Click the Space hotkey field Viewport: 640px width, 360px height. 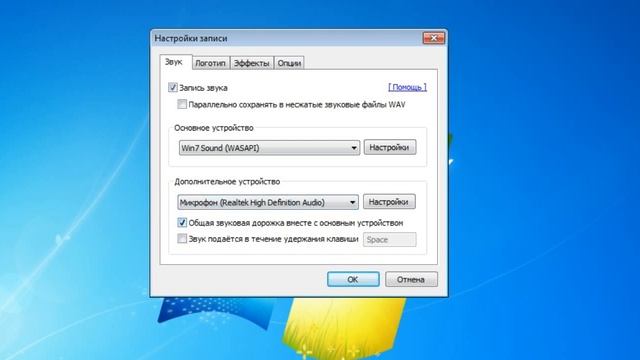click(390, 240)
